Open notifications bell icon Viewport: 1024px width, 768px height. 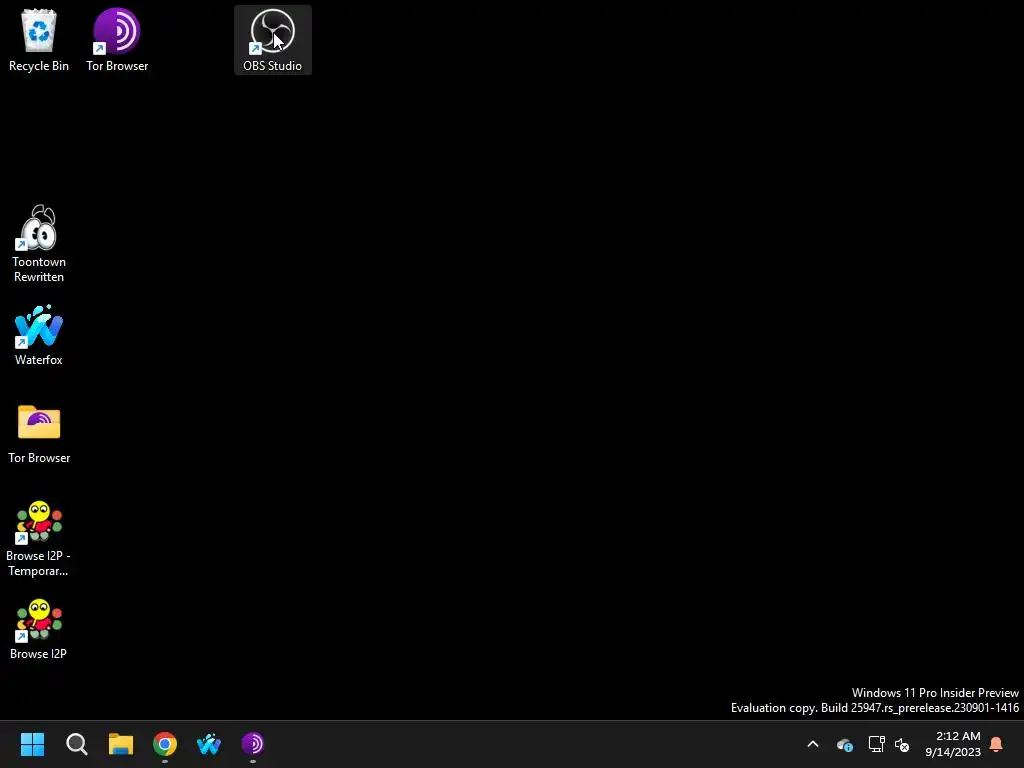point(996,744)
